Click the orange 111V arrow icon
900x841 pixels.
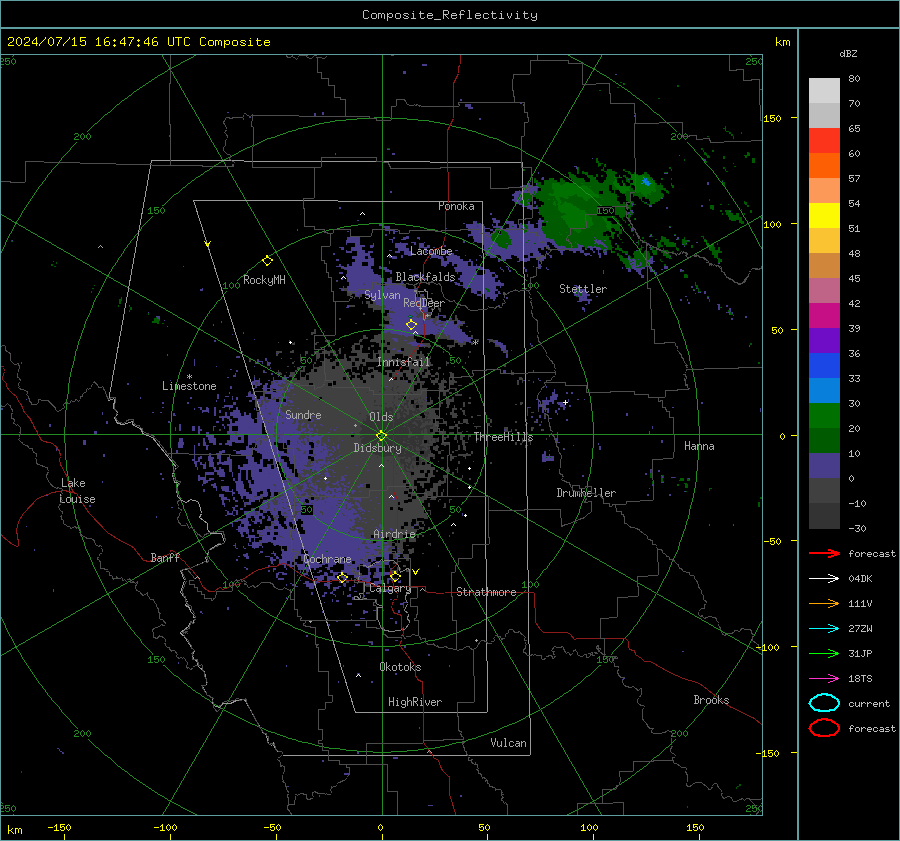(824, 603)
